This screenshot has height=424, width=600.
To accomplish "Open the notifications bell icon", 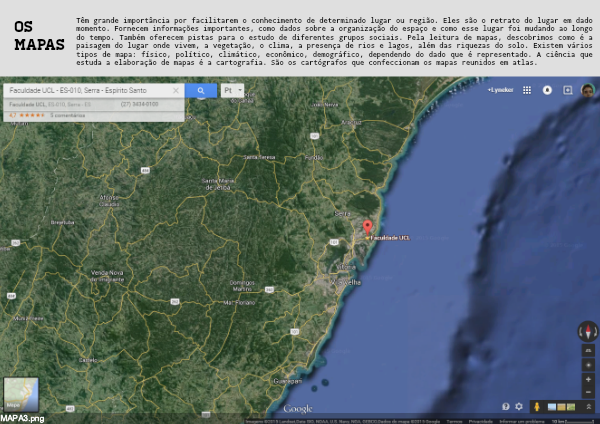I will click(x=547, y=90).
